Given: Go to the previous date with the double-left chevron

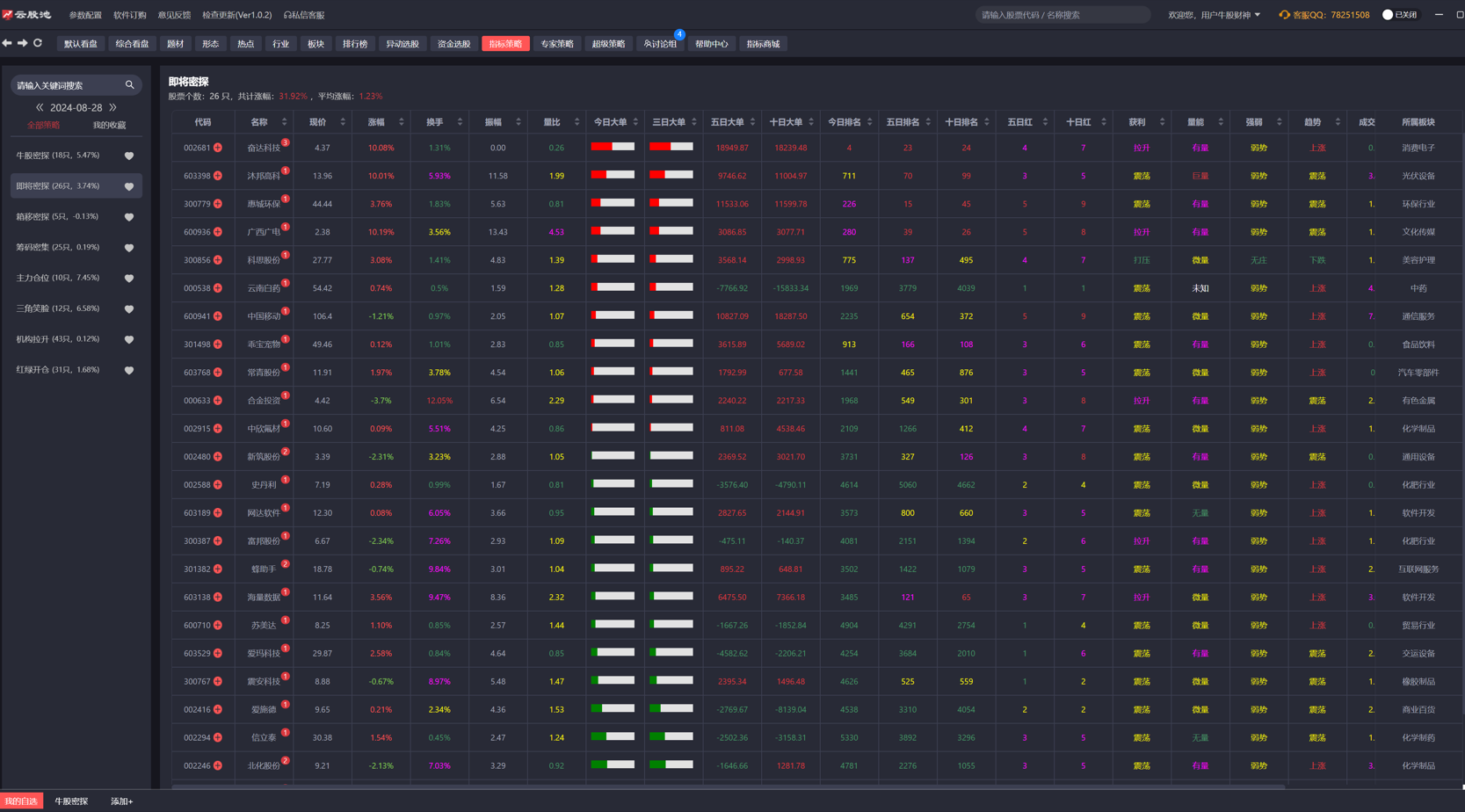Looking at the screenshot, I should [x=40, y=107].
